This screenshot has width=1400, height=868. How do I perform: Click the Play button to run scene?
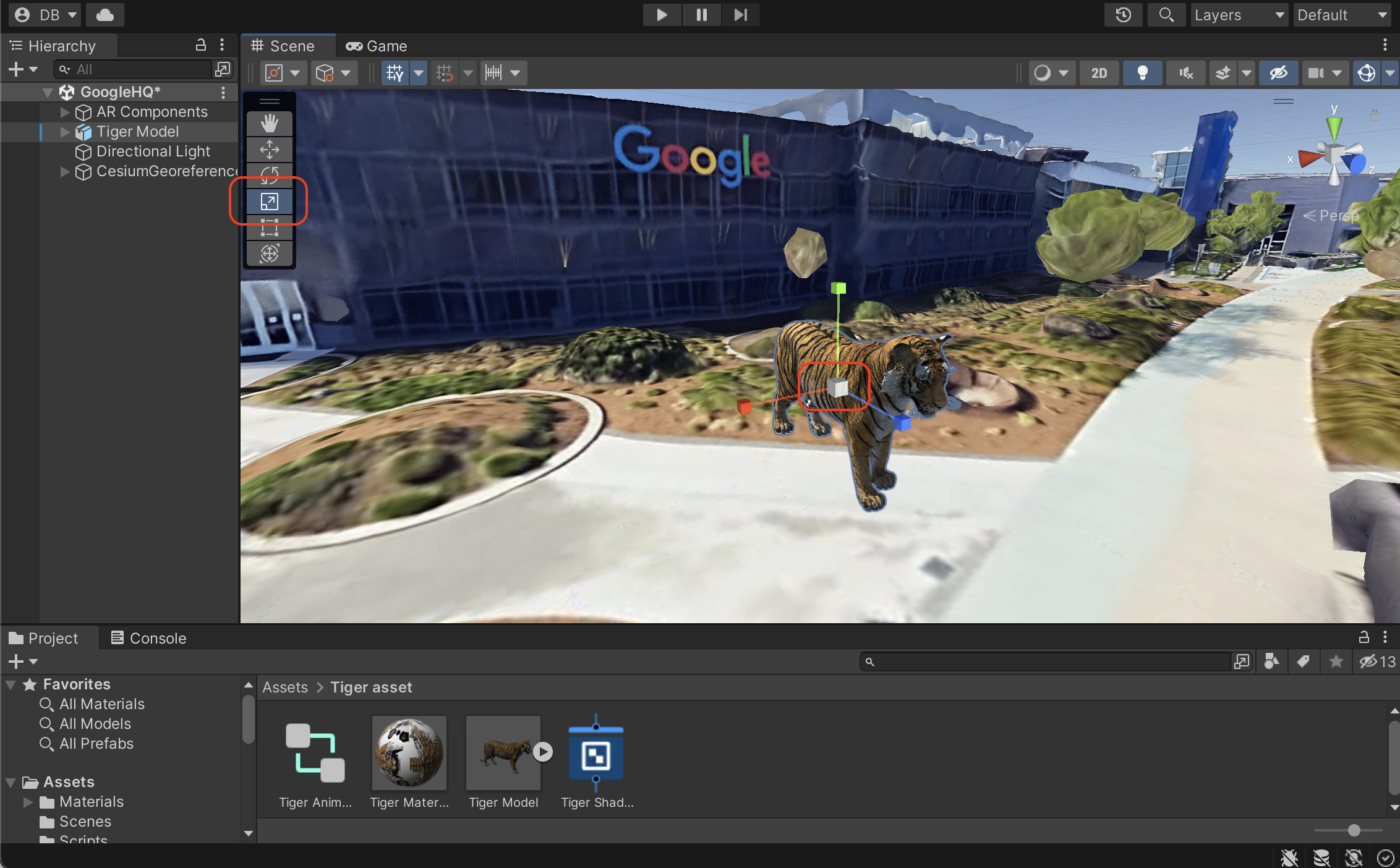[661, 14]
